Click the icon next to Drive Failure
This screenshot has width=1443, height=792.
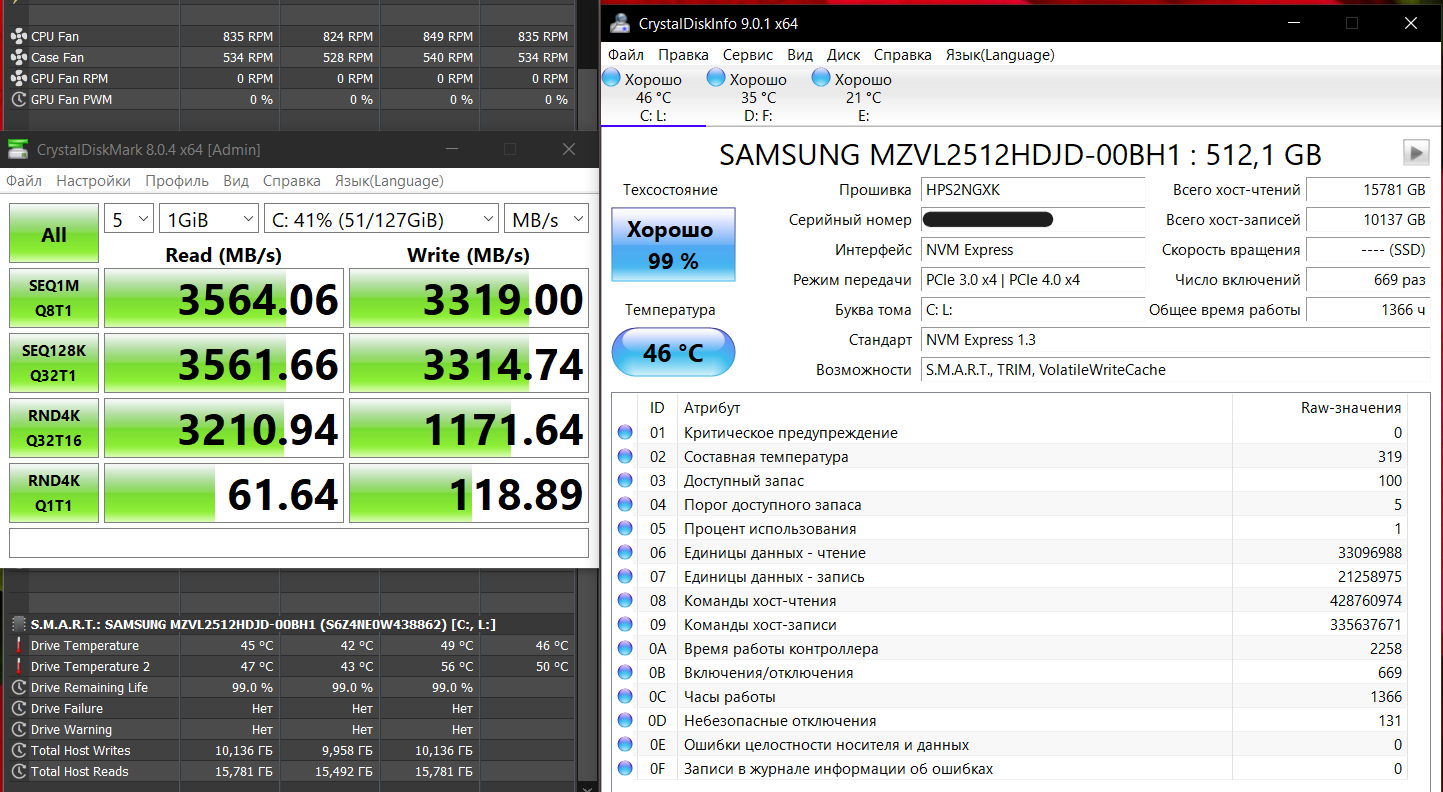(18, 708)
